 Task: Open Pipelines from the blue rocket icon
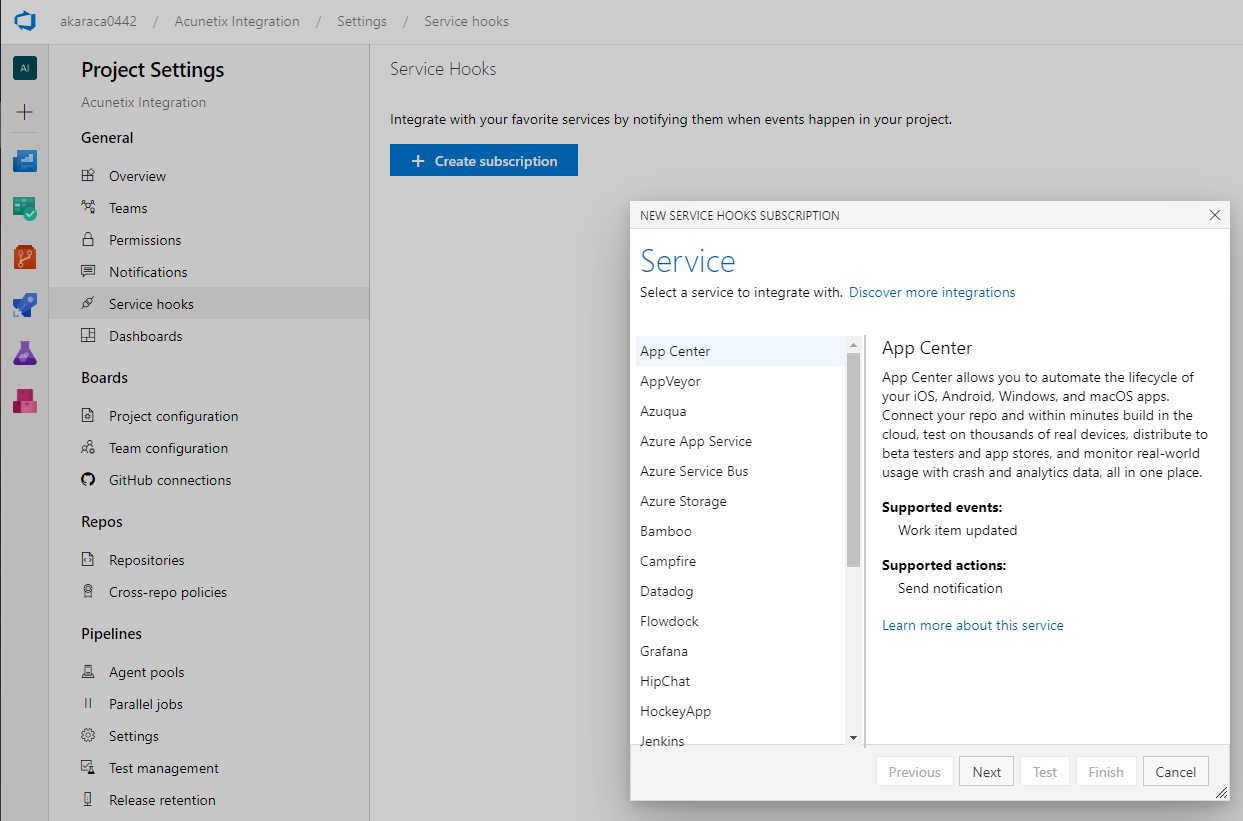tap(25, 305)
